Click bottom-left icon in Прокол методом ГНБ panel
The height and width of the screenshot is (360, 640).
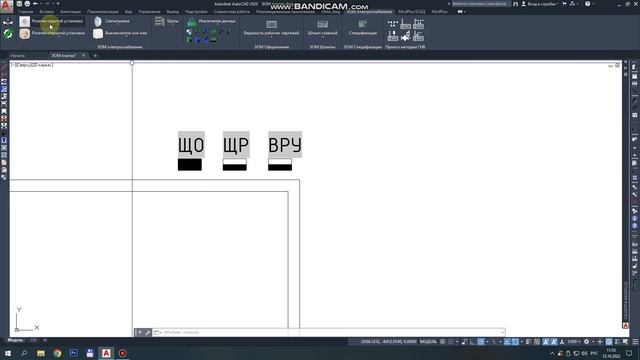[x=393, y=36]
